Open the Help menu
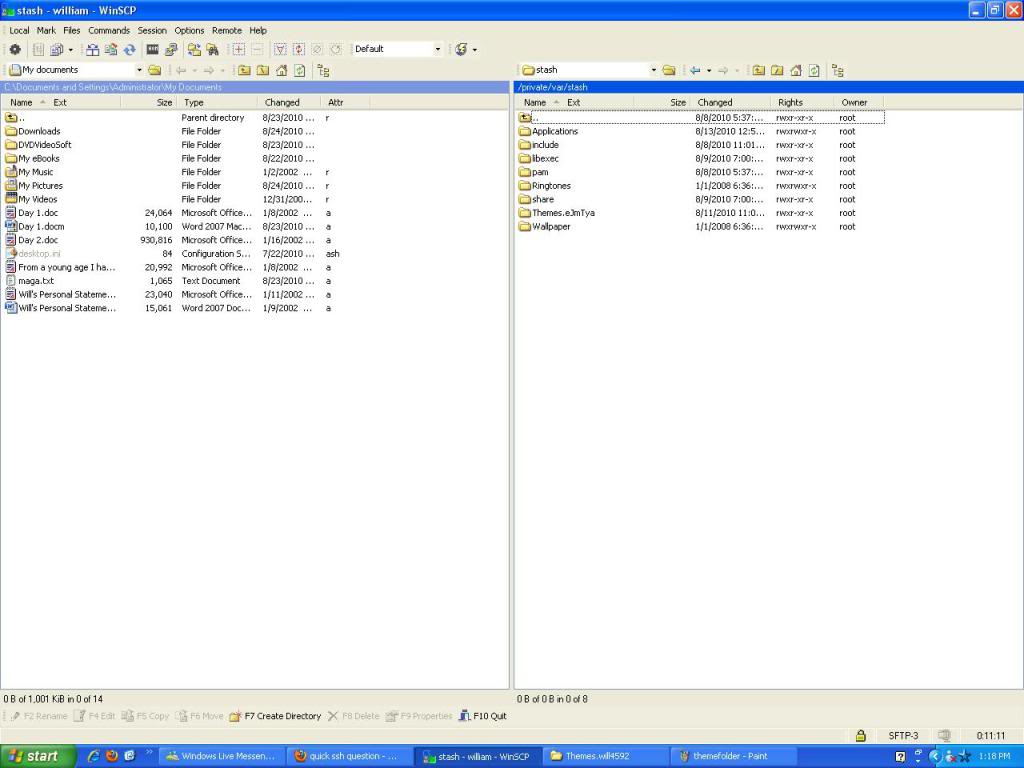This screenshot has width=1024, height=768. pos(258,30)
